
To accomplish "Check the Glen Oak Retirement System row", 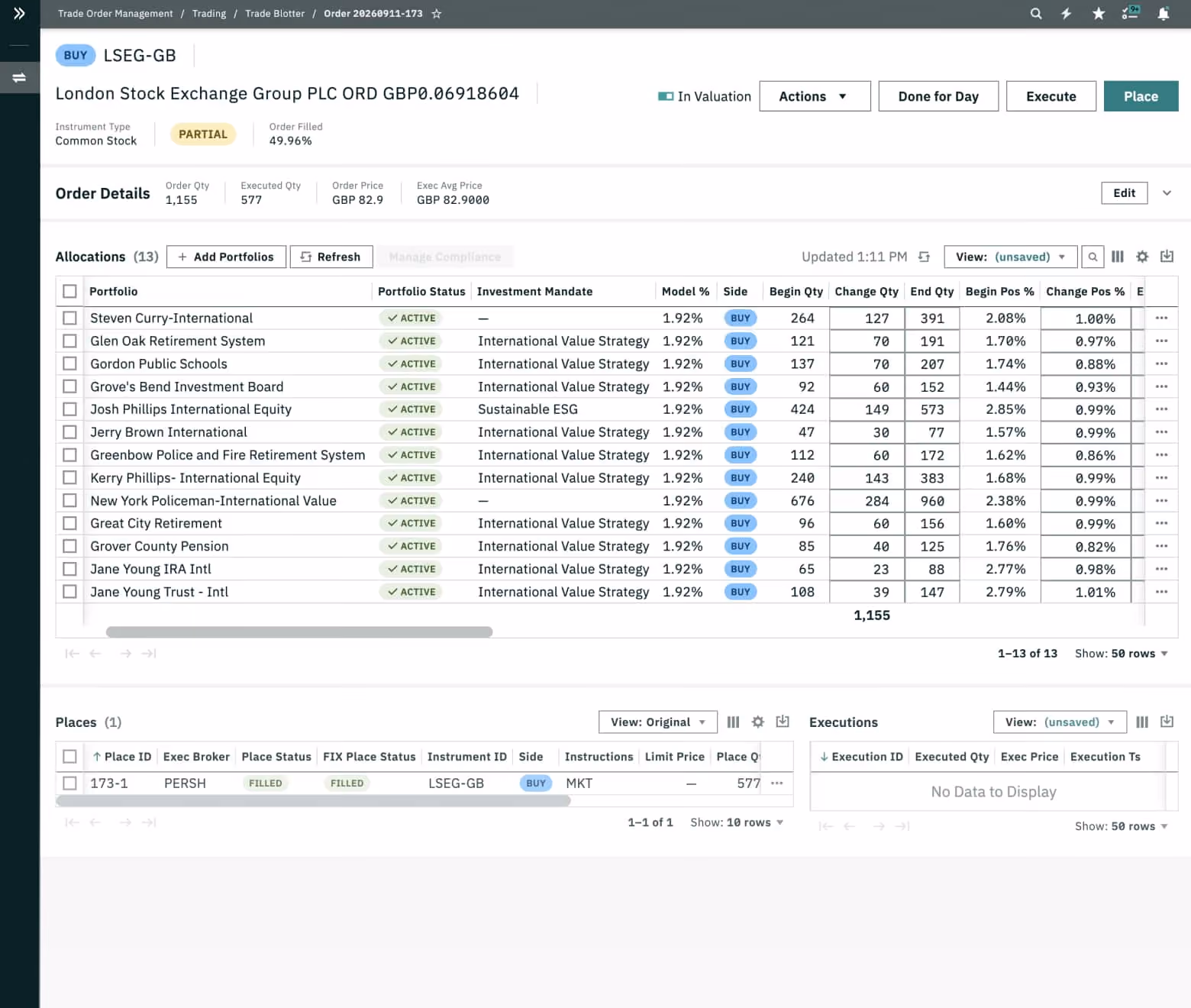I will pos(69,341).
